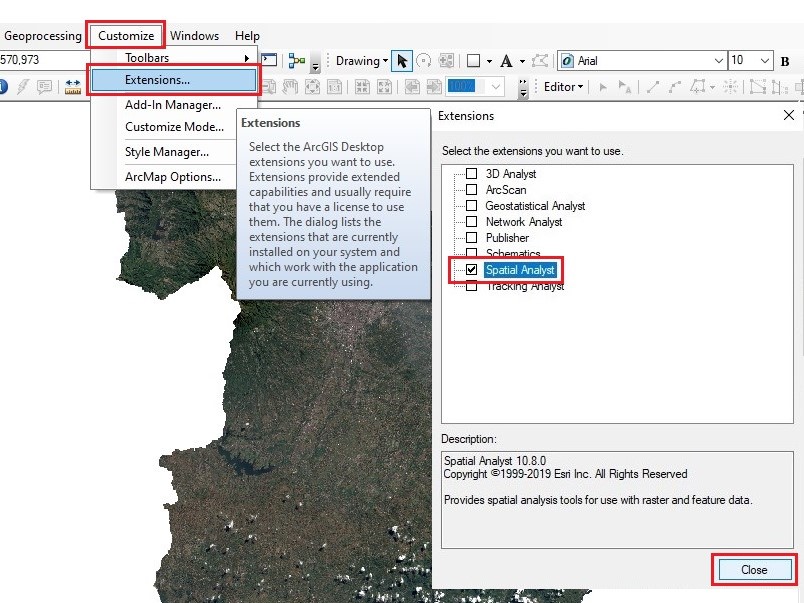Click the Edit Vertices drawing icon
Image resolution: width=804 pixels, height=603 pixels.
(x=540, y=61)
